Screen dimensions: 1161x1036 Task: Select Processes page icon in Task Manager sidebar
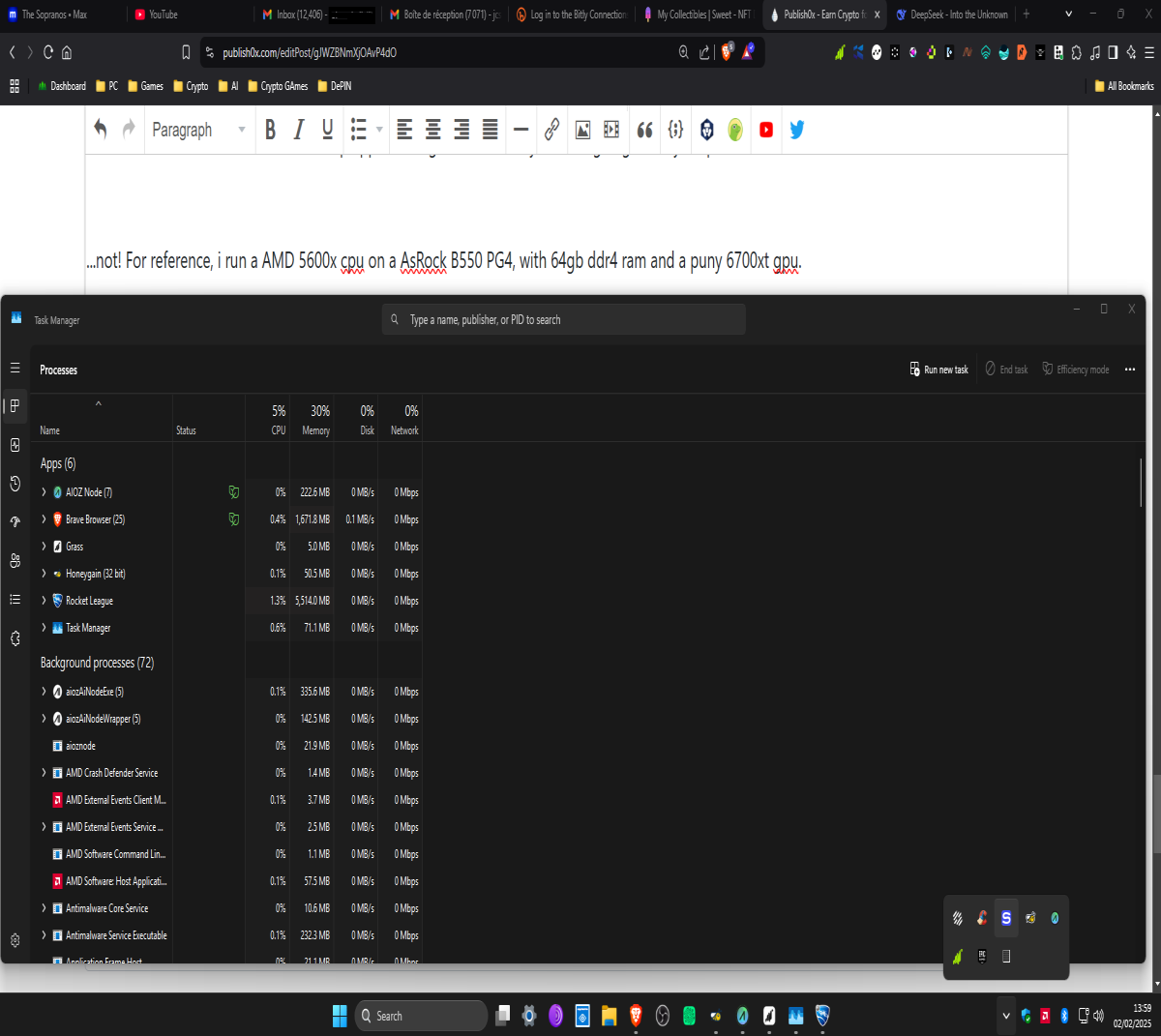(15, 406)
